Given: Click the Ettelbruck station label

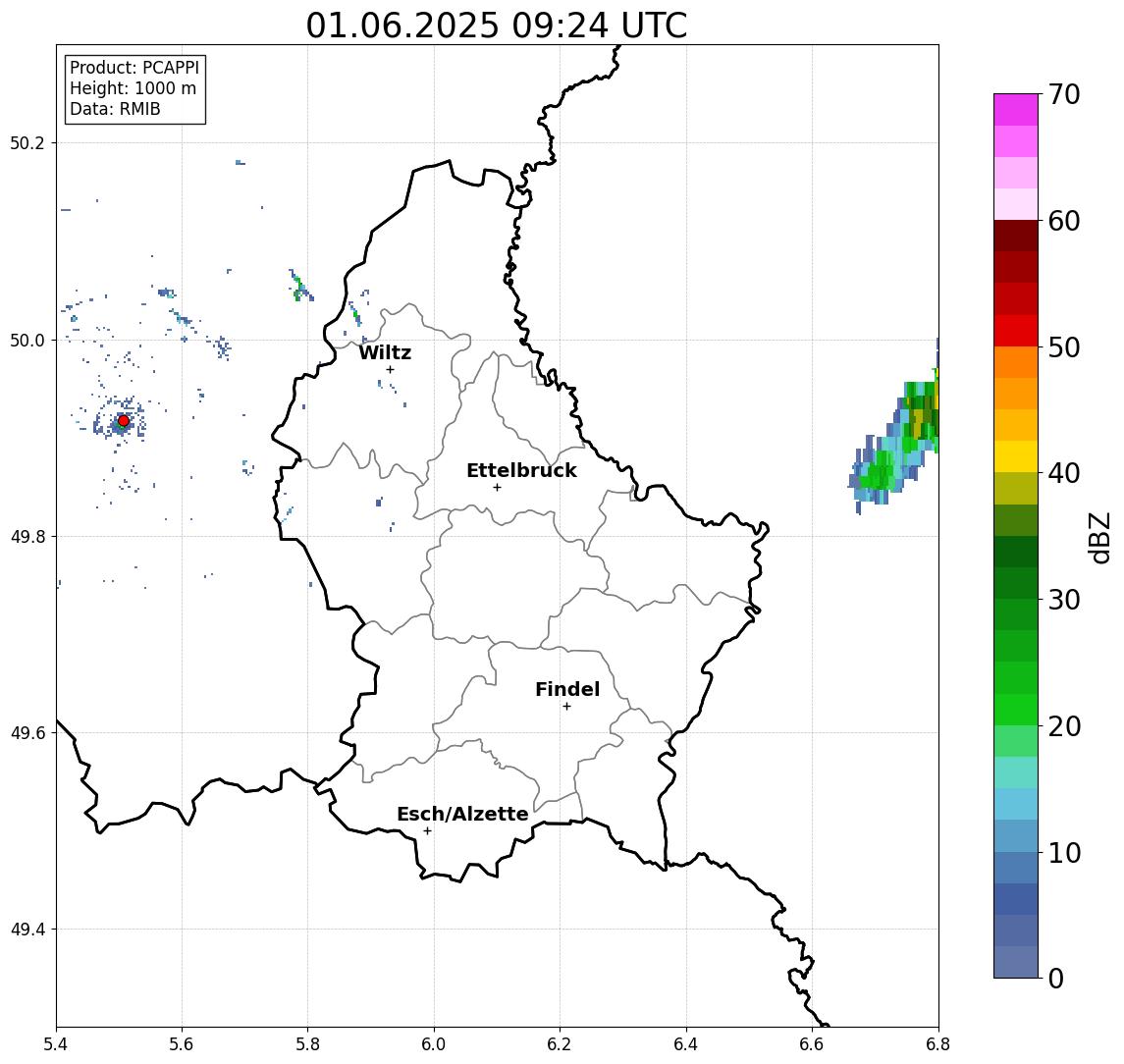Looking at the screenshot, I should point(521,470).
